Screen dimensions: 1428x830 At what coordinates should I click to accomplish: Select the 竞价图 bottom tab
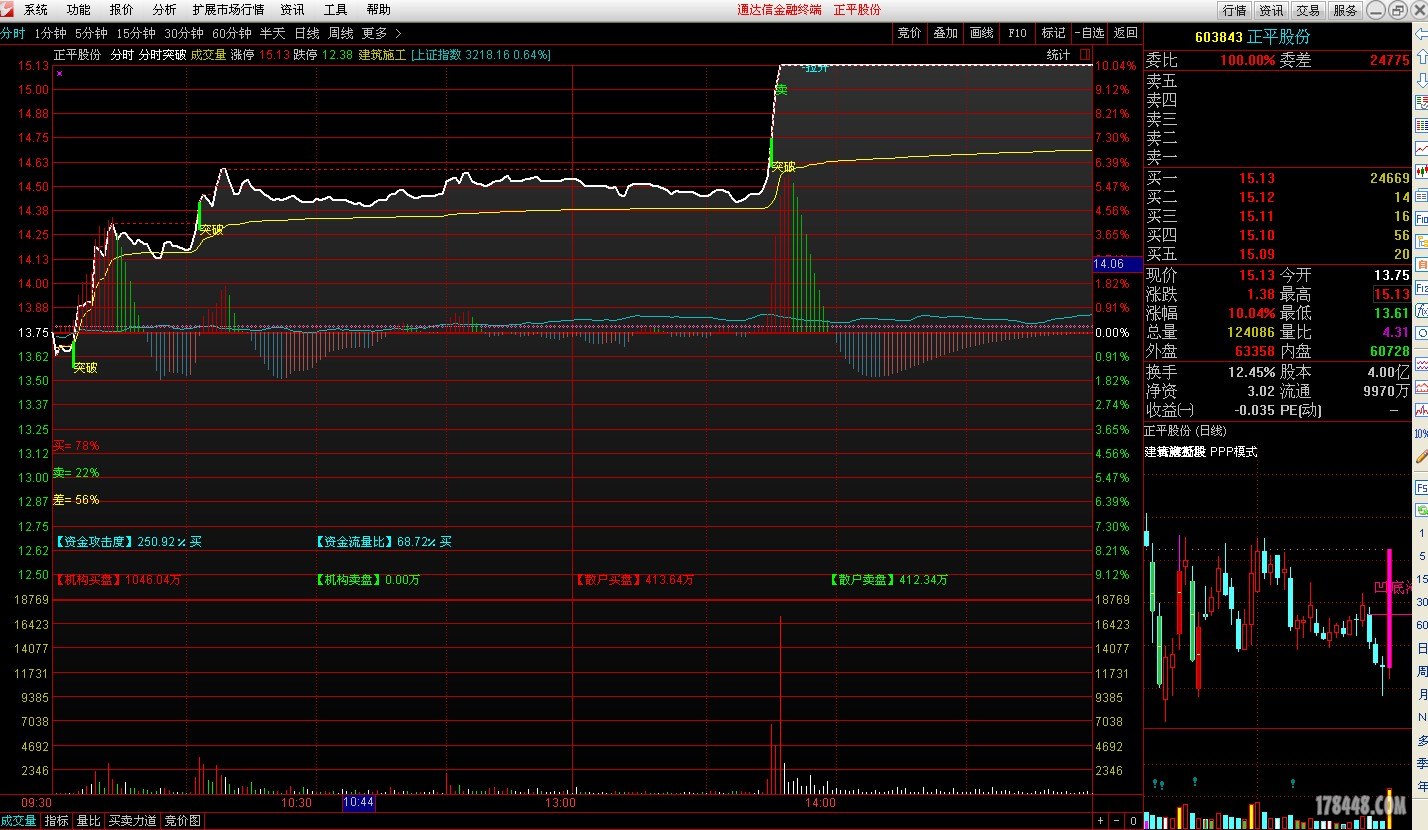[x=182, y=821]
